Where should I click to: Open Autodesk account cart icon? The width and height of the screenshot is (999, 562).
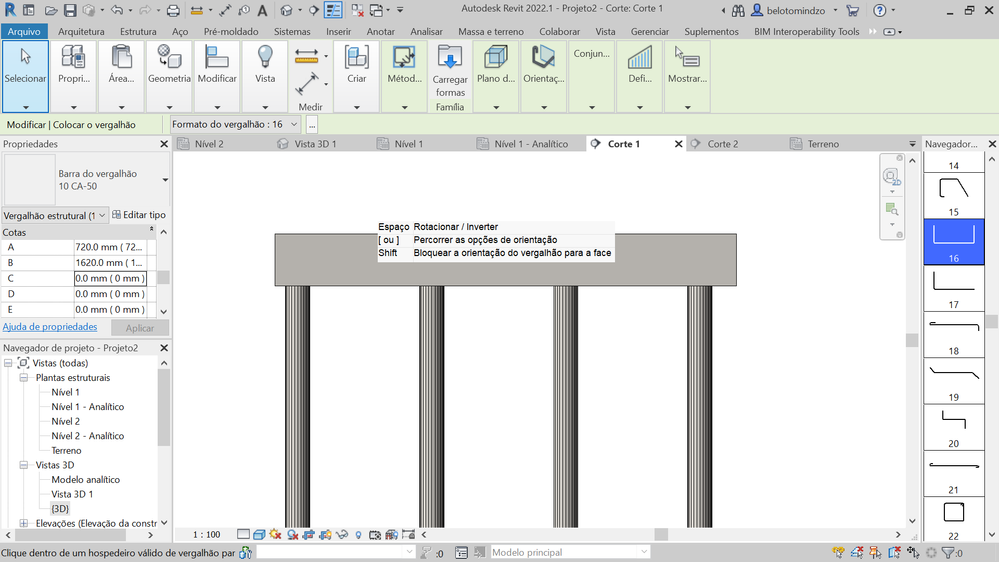852,10
